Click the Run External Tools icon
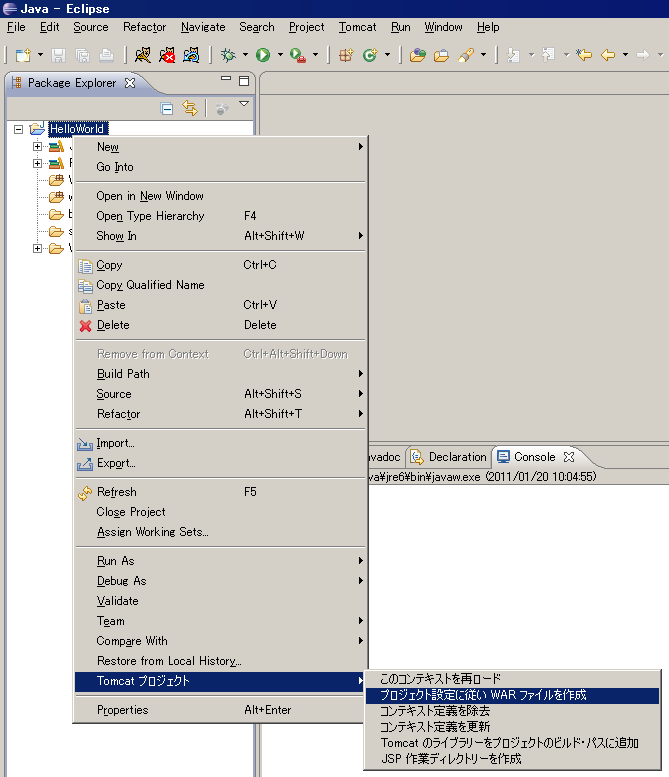Image resolution: width=669 pixels, height=777 pixels. tap(297, 55)
